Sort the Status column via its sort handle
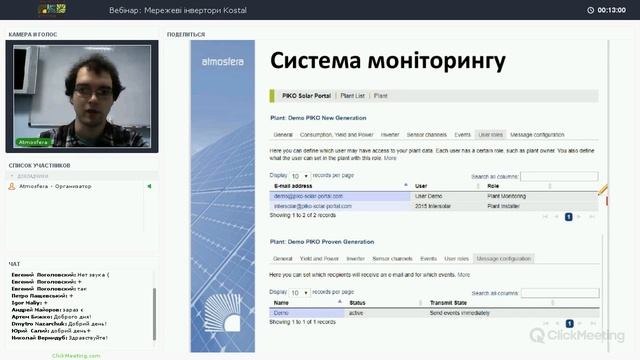The height and width of the screenshot is (360, 640). tap(420, 303)
